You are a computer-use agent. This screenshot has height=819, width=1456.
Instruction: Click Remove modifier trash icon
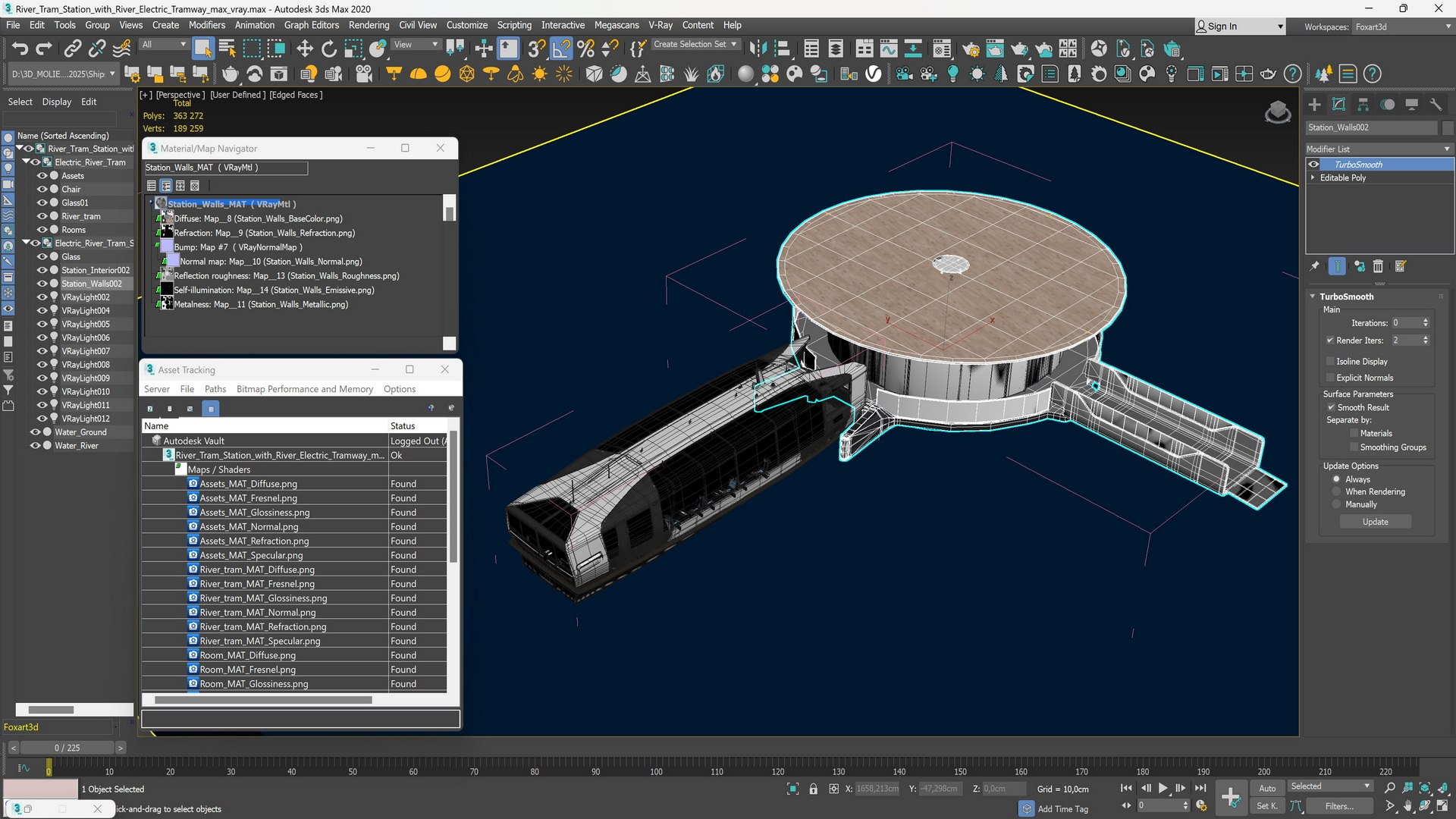point(1378,266)
